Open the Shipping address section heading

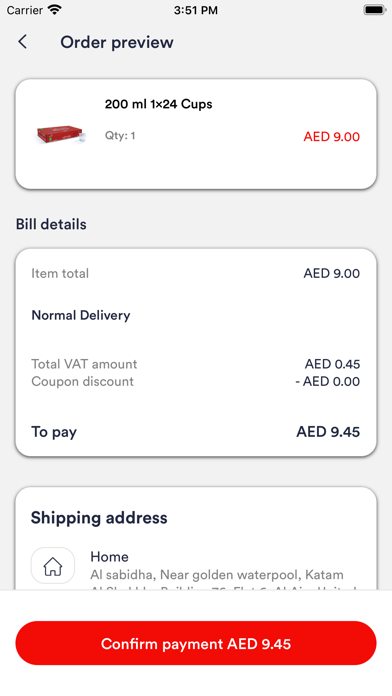click(99, 518)
